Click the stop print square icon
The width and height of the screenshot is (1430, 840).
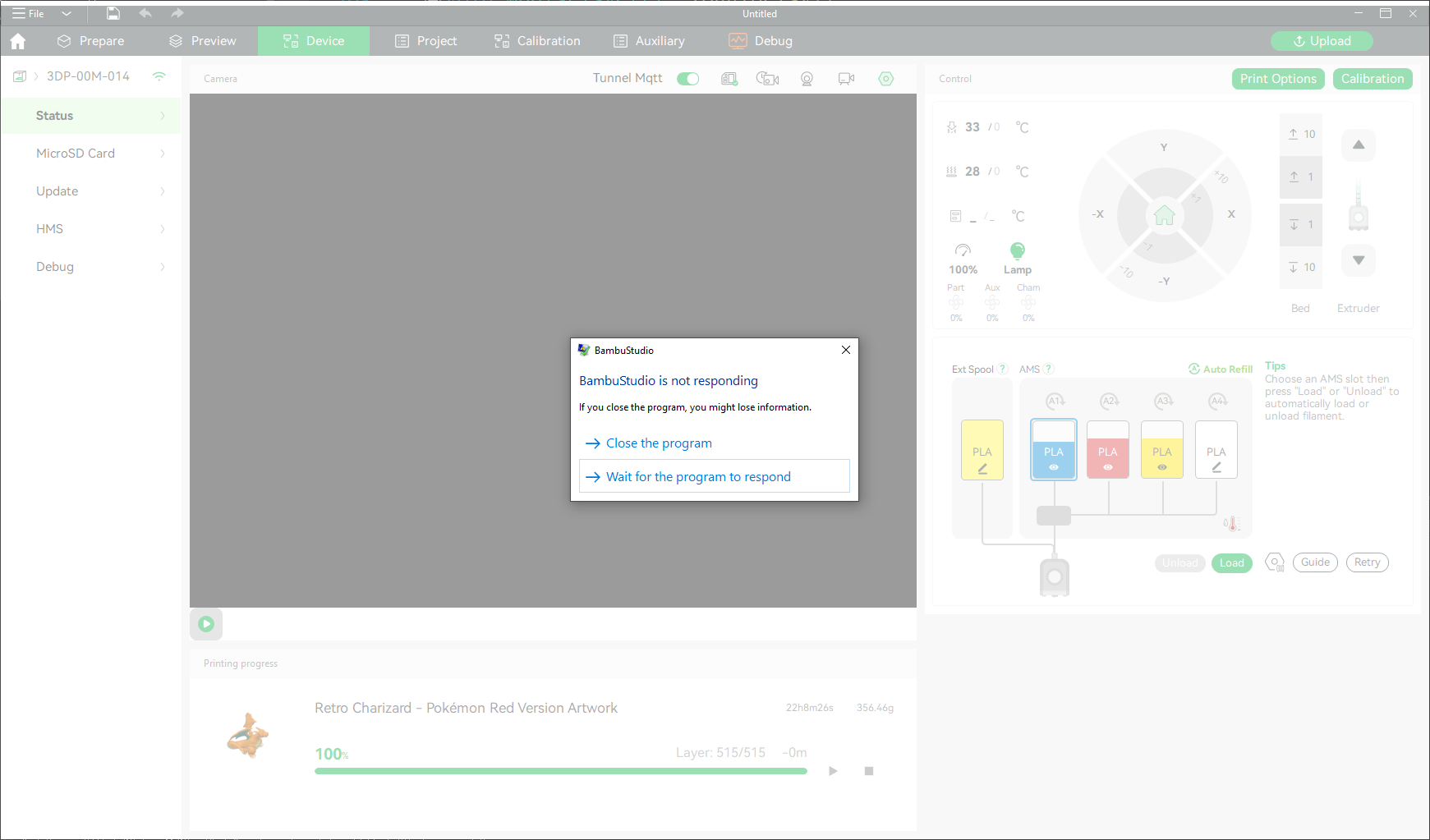(x=869, y=771)
